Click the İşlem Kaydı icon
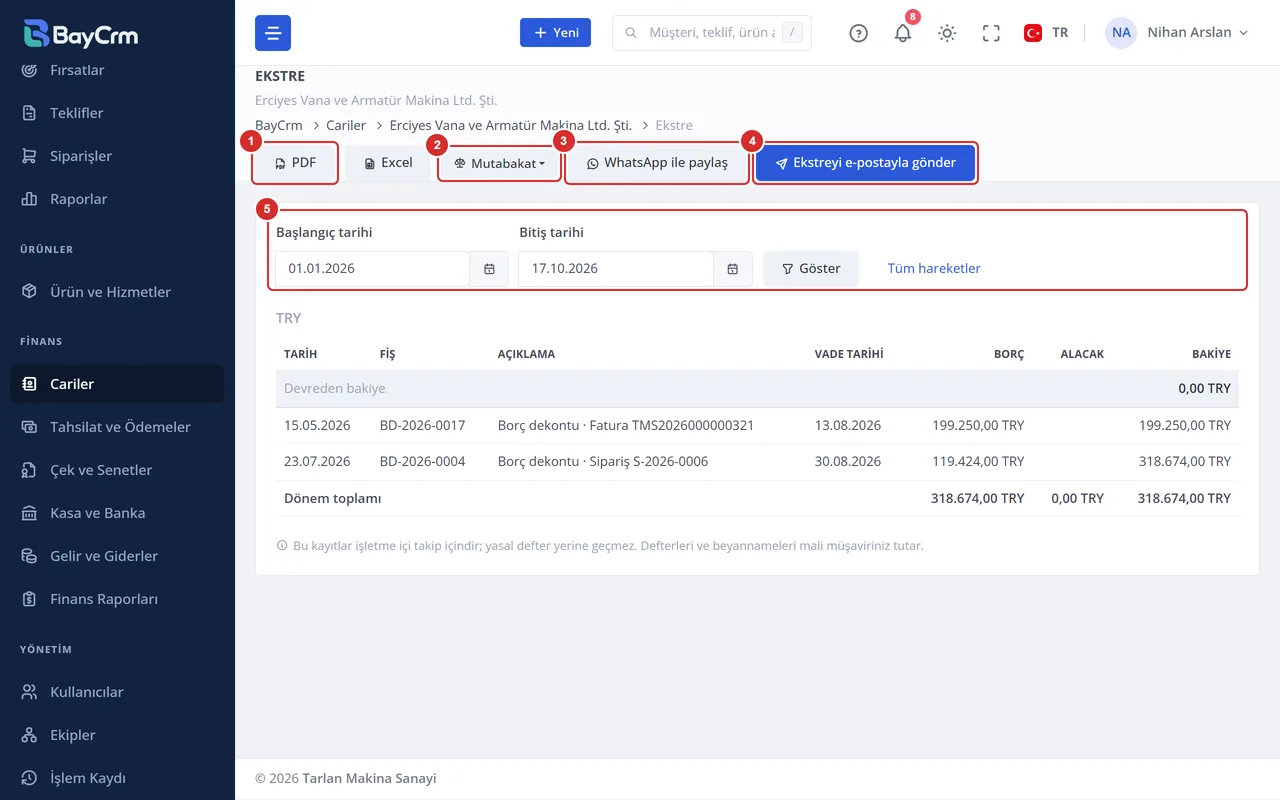1280x800 pixels. coord(30,778)
